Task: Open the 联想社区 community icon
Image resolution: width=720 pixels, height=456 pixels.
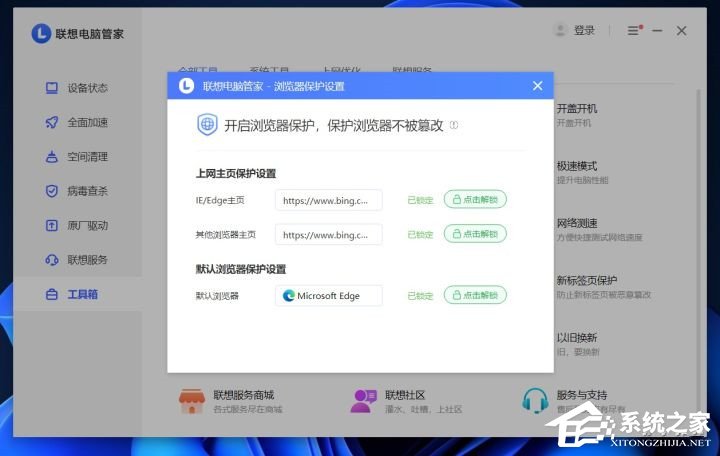Action: pos(363,401)
